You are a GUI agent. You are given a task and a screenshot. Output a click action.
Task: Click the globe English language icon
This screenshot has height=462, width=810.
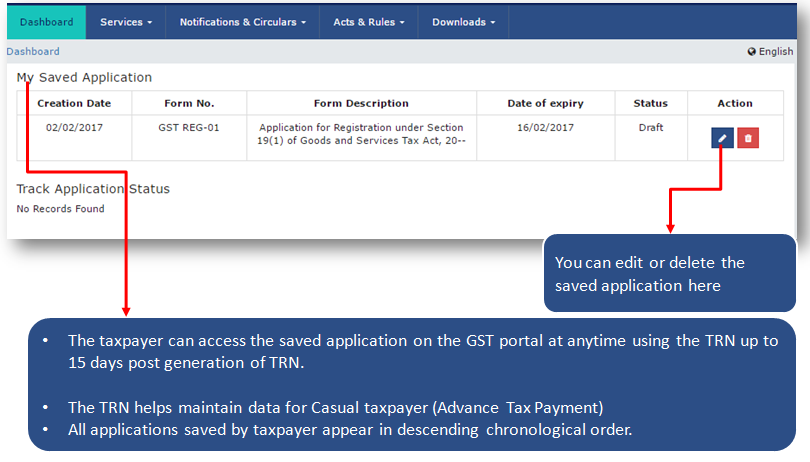[x=752, y=52]
